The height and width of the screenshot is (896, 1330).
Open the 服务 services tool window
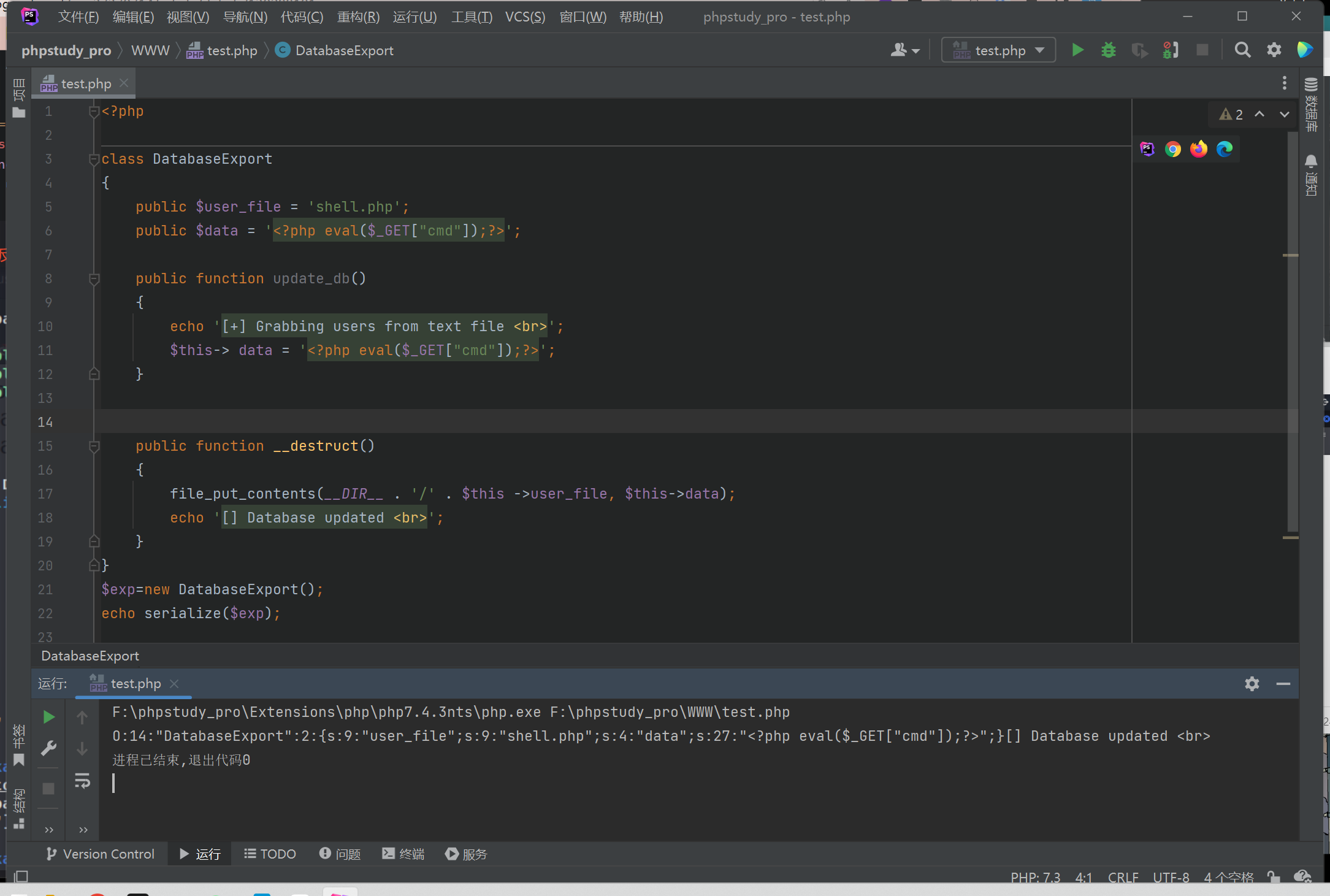point(466,854)
